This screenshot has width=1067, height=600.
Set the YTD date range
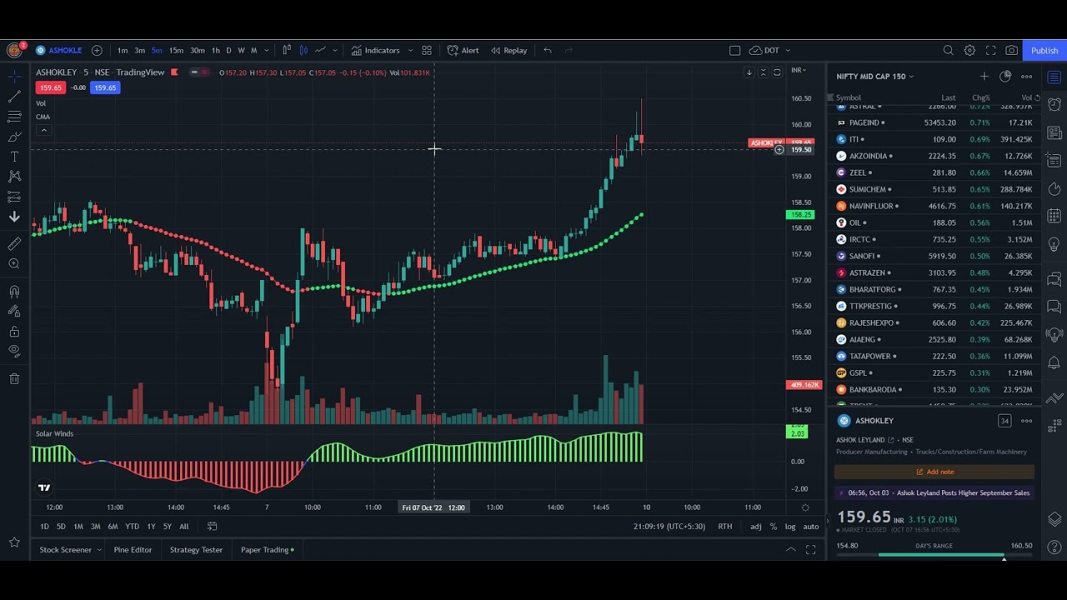click(x=132, y=527)
